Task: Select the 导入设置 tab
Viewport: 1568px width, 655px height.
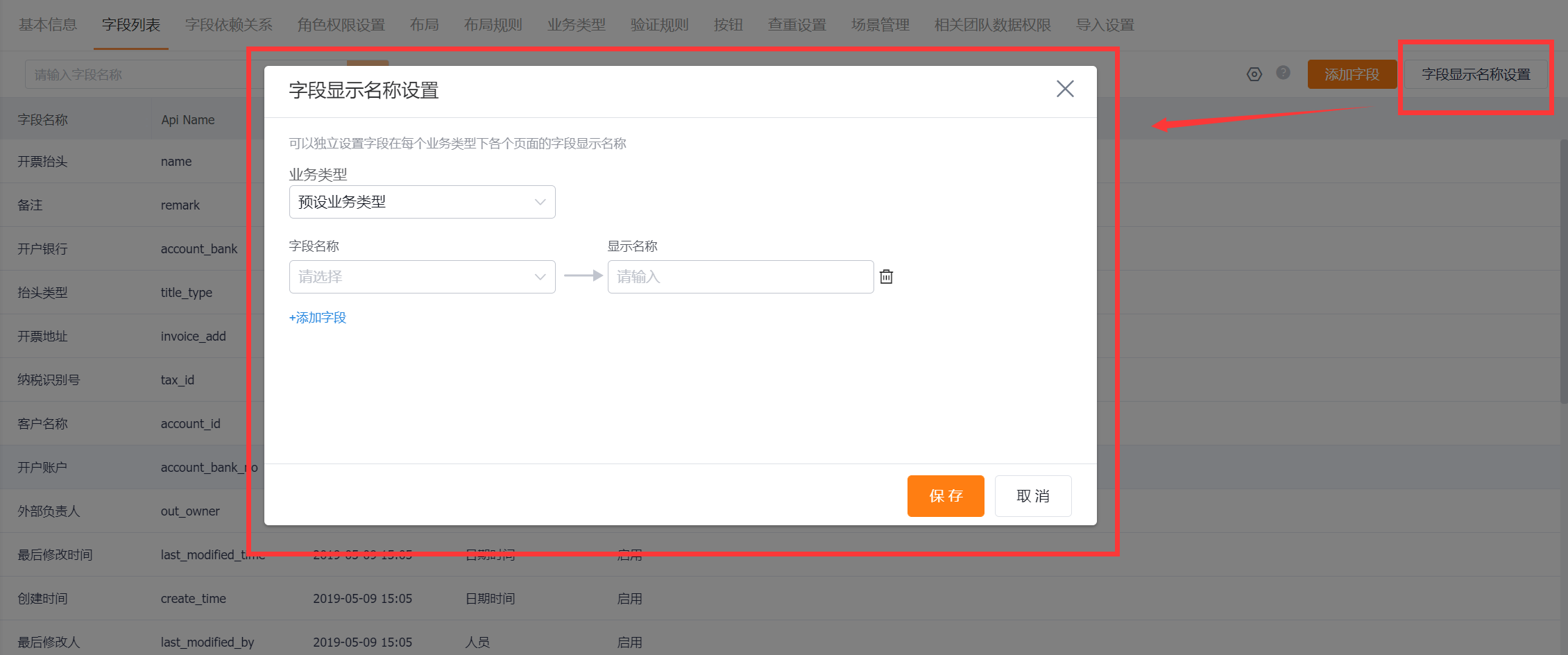Action: point(1105,25)
